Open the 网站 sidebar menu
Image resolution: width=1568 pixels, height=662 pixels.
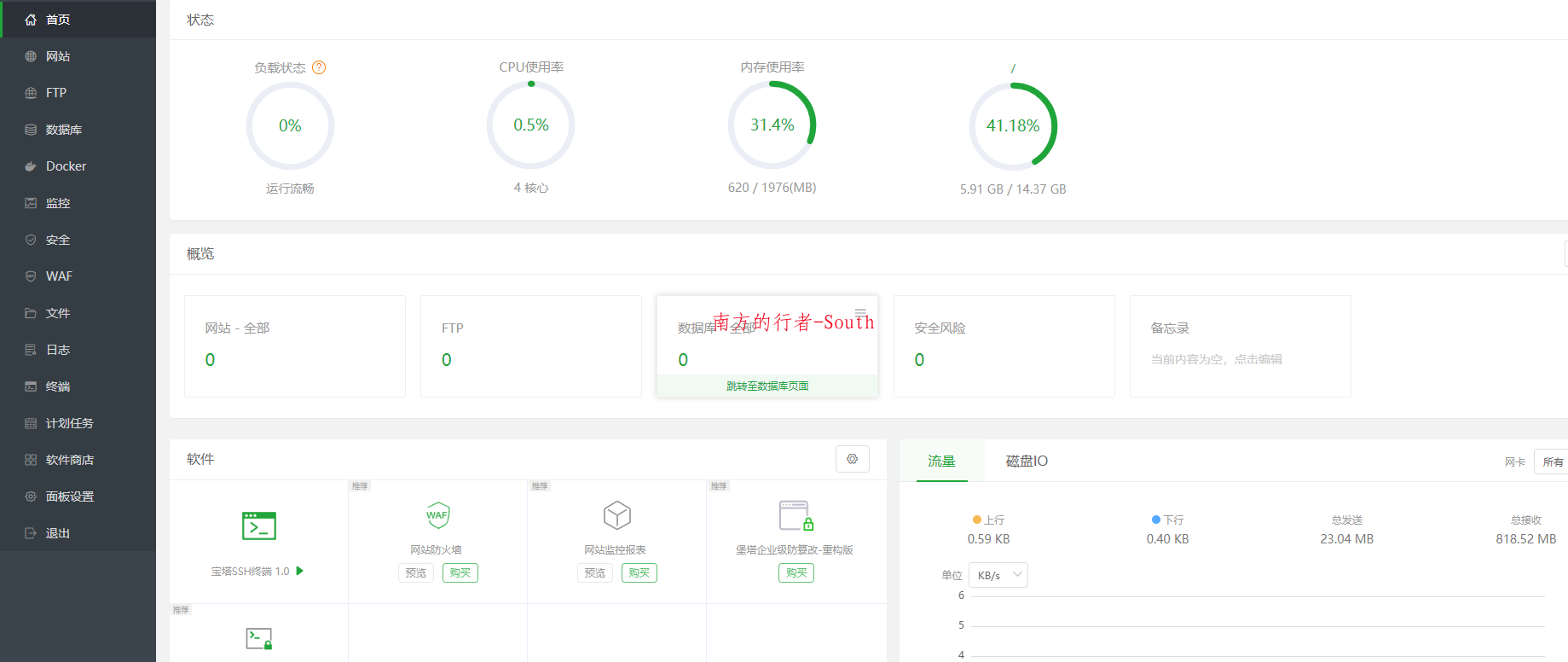(x=78, y=56)
